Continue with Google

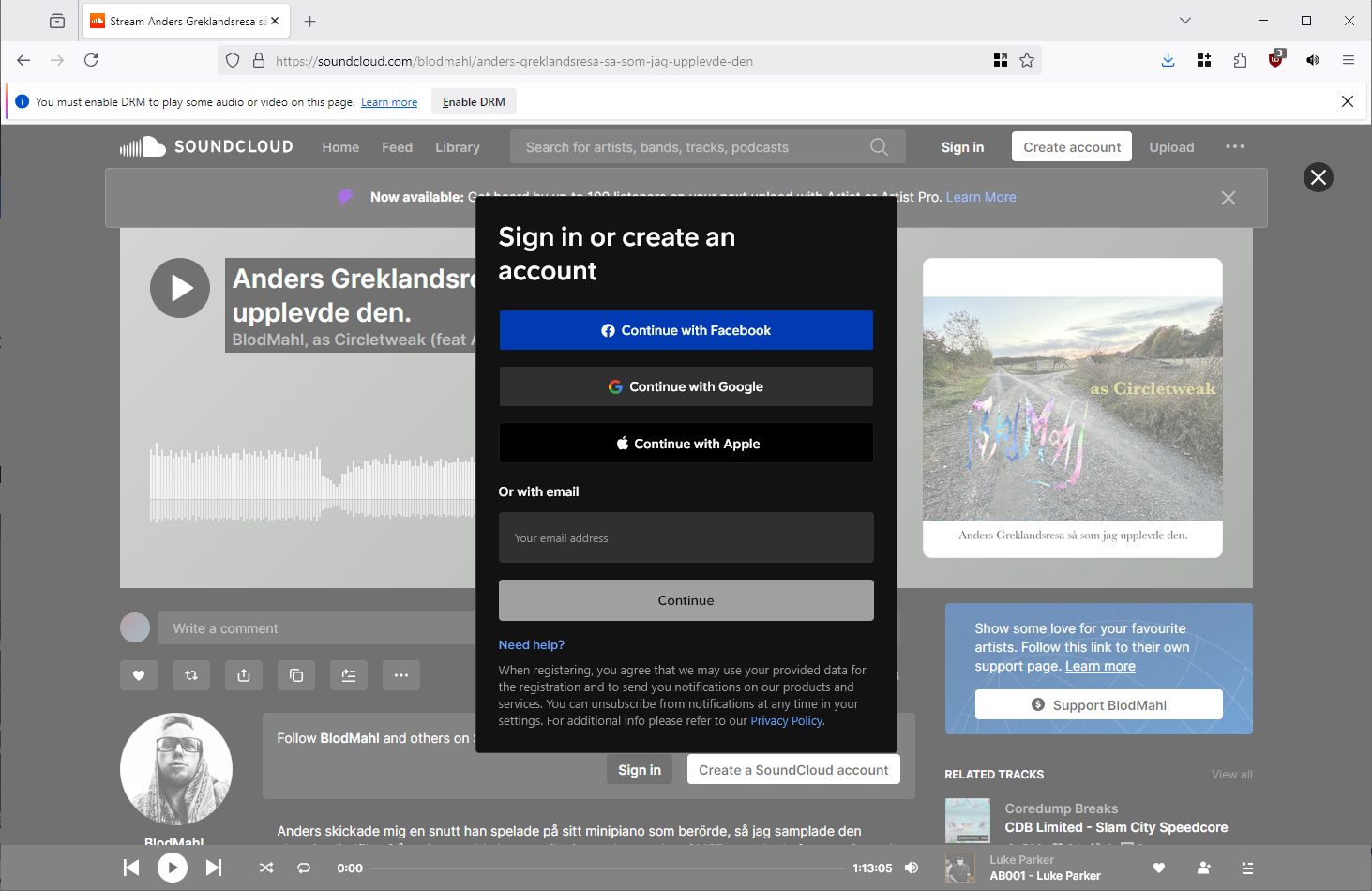(686, 386)
